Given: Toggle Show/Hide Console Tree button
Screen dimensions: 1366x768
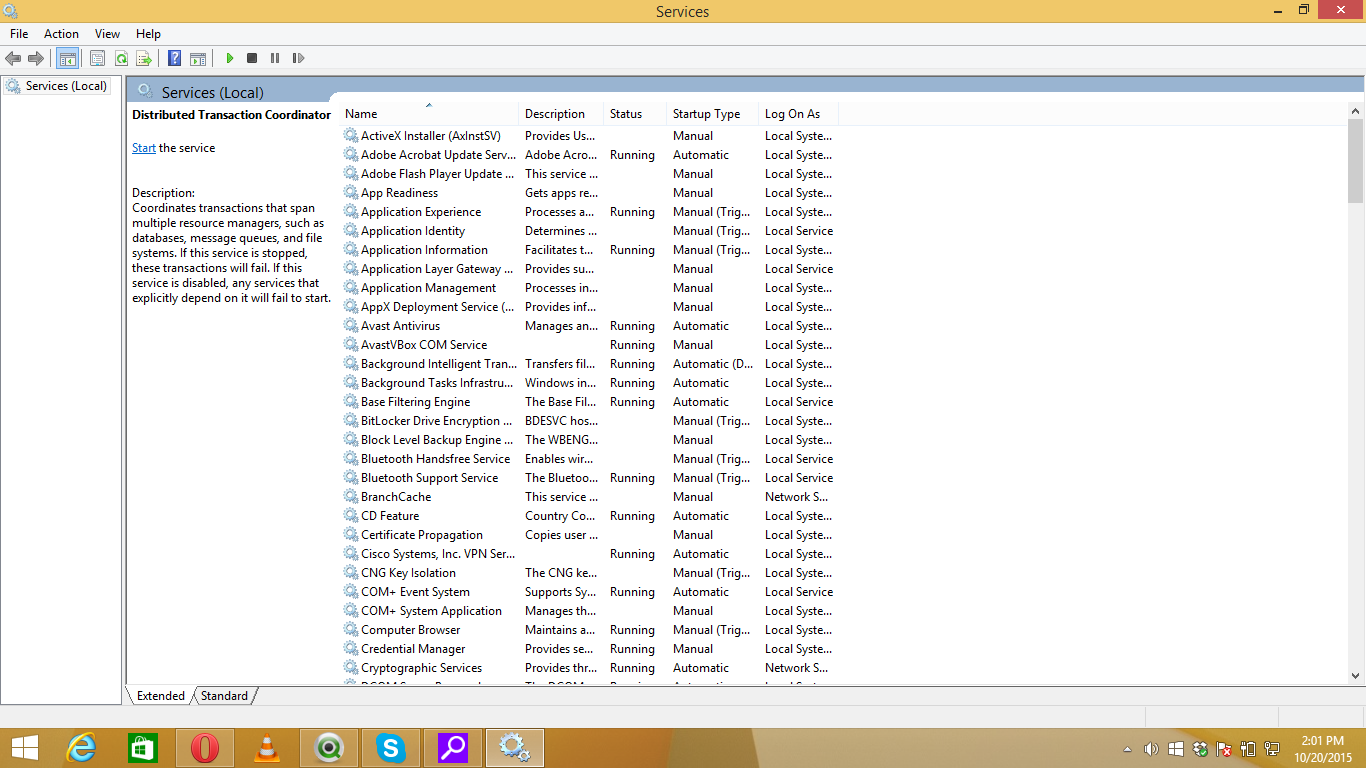Looking at the screenshot, I should tap(67, 59).
